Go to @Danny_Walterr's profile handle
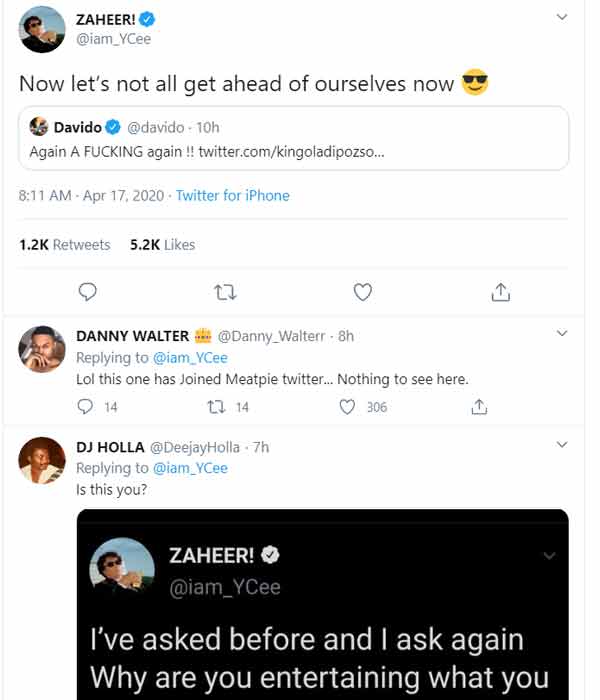Image resolution: width=600 pixels, height=700 pixels. (x=271, y=336)
